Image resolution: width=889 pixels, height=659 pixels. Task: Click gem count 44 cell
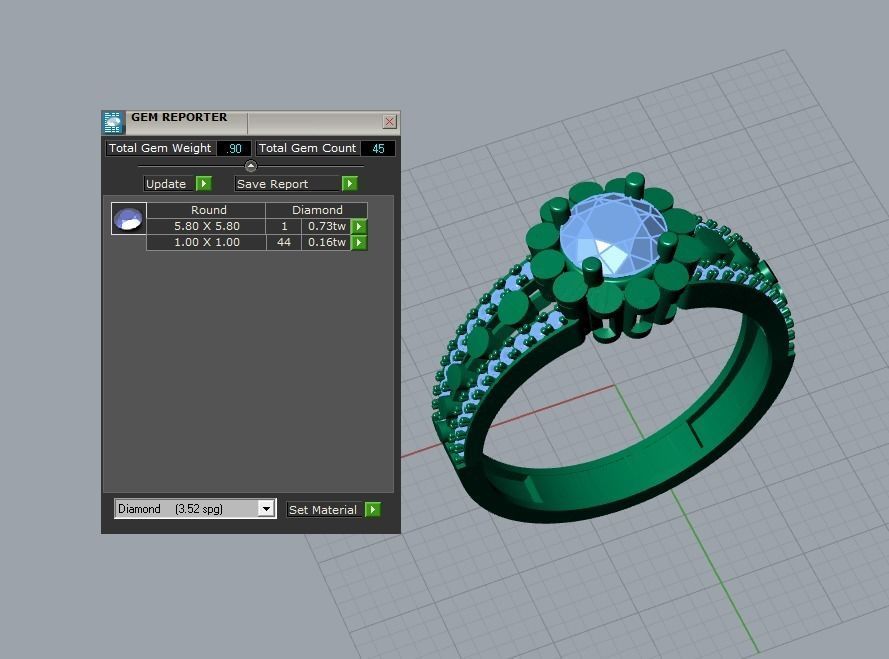(x=284, y=242)
